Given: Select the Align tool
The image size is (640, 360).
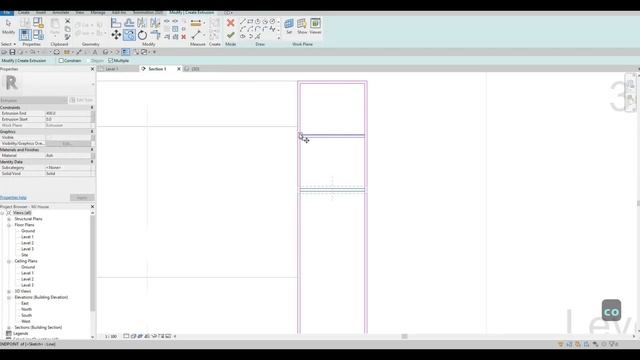Looking at the screenshot, I should [x=116, y=23].
